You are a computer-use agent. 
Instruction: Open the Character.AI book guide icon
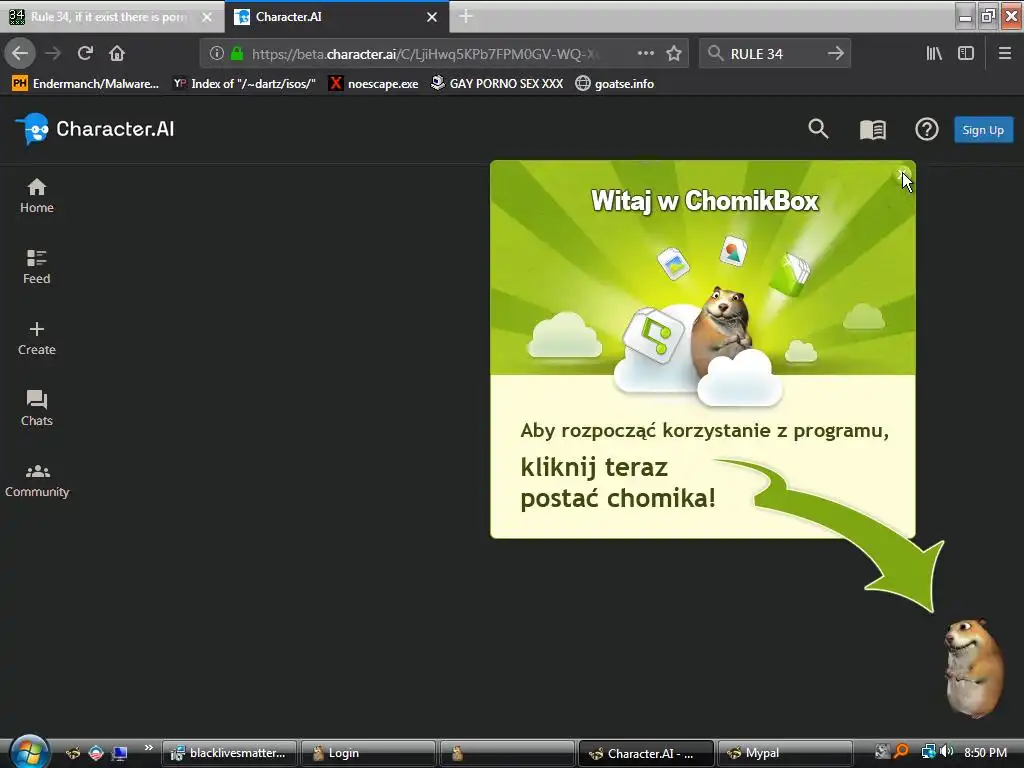872,130
